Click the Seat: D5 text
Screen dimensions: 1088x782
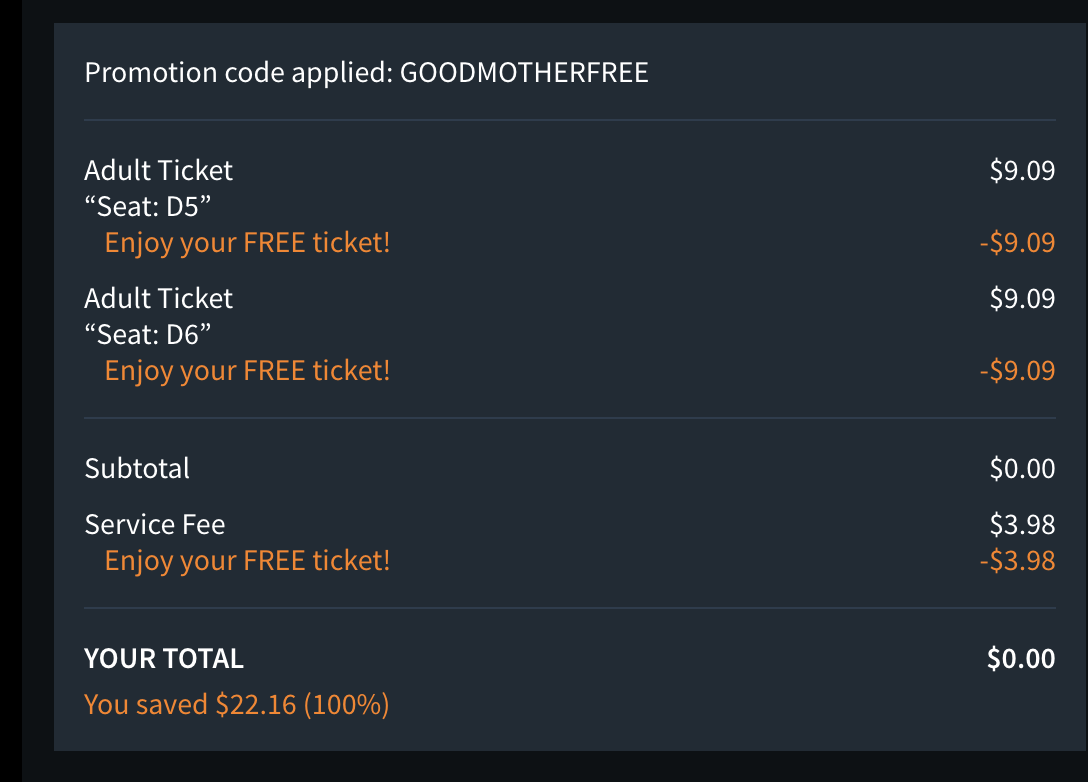147,206
